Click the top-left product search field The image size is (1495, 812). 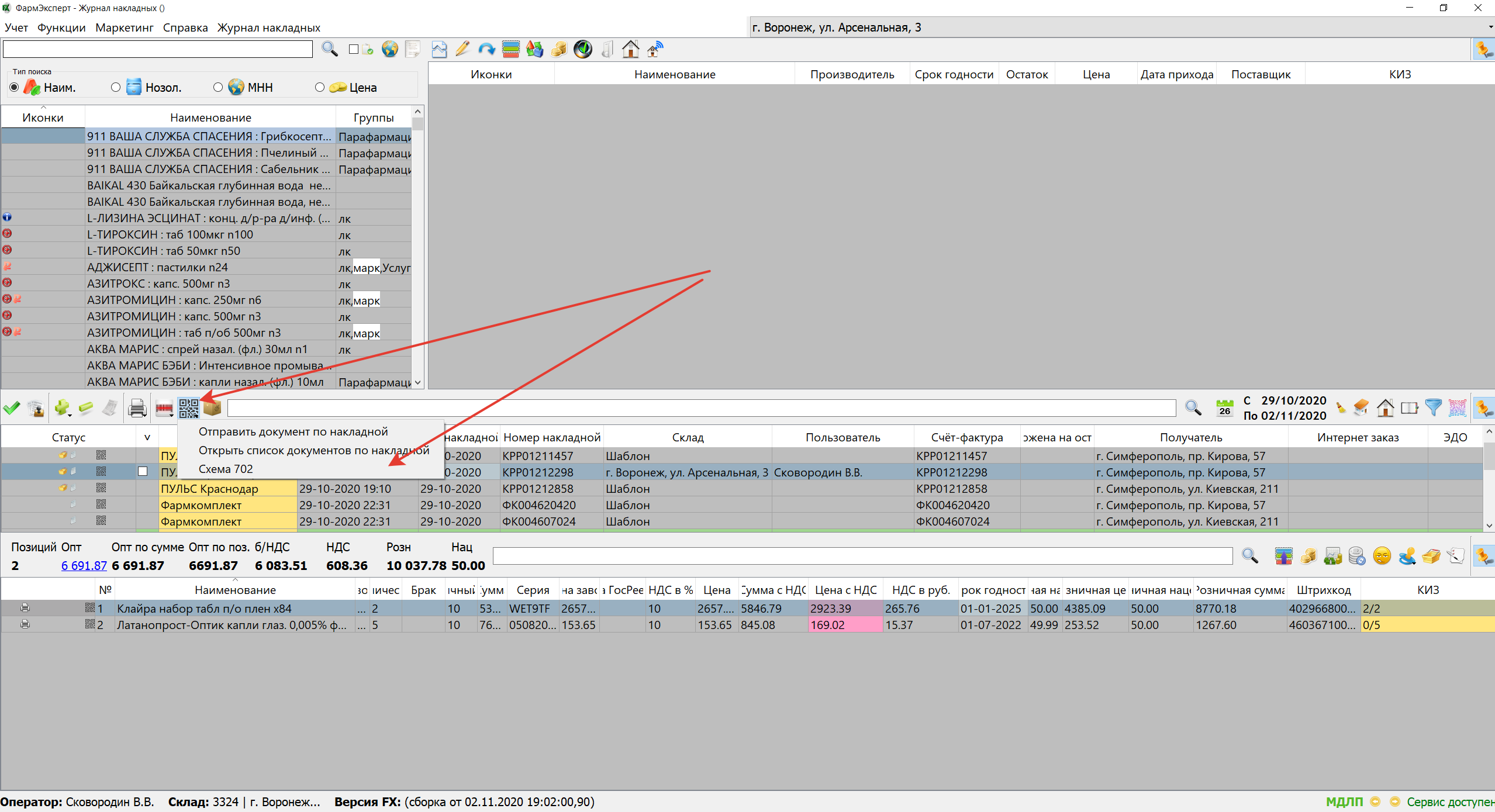point(158,49)
